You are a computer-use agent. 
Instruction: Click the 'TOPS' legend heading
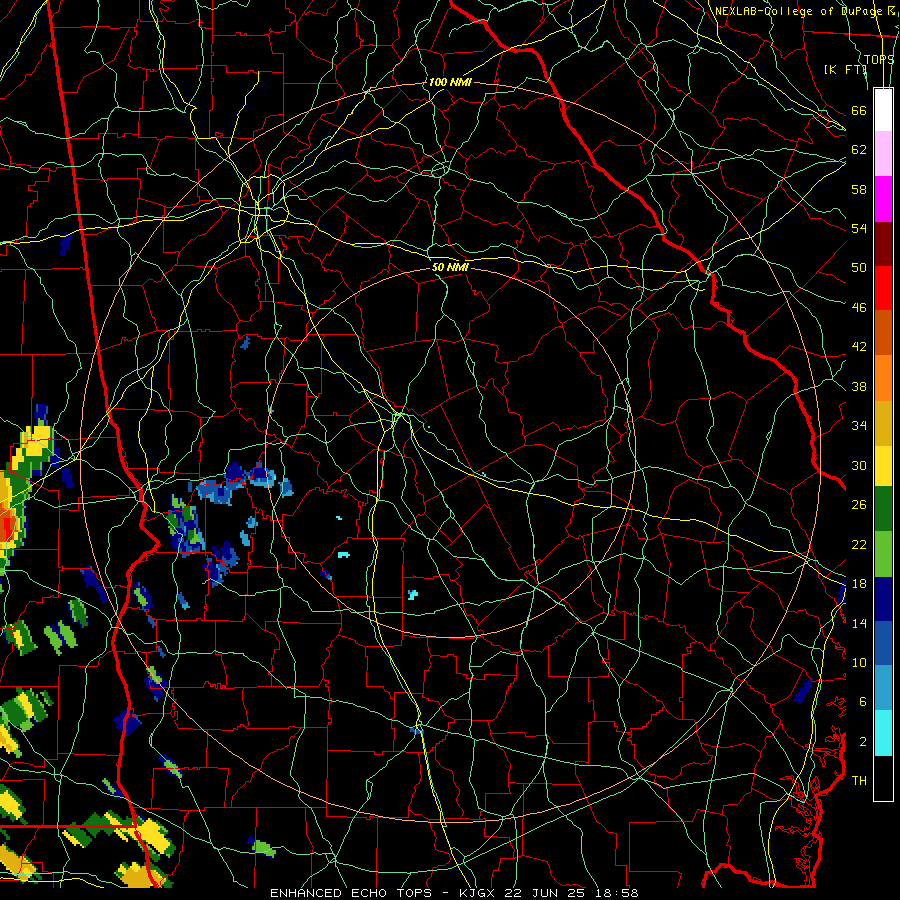(879, 60)
